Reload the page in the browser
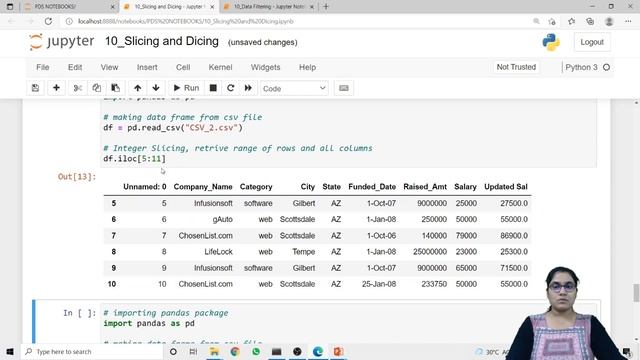Viewport: 640px width, 360px height. 48,21
